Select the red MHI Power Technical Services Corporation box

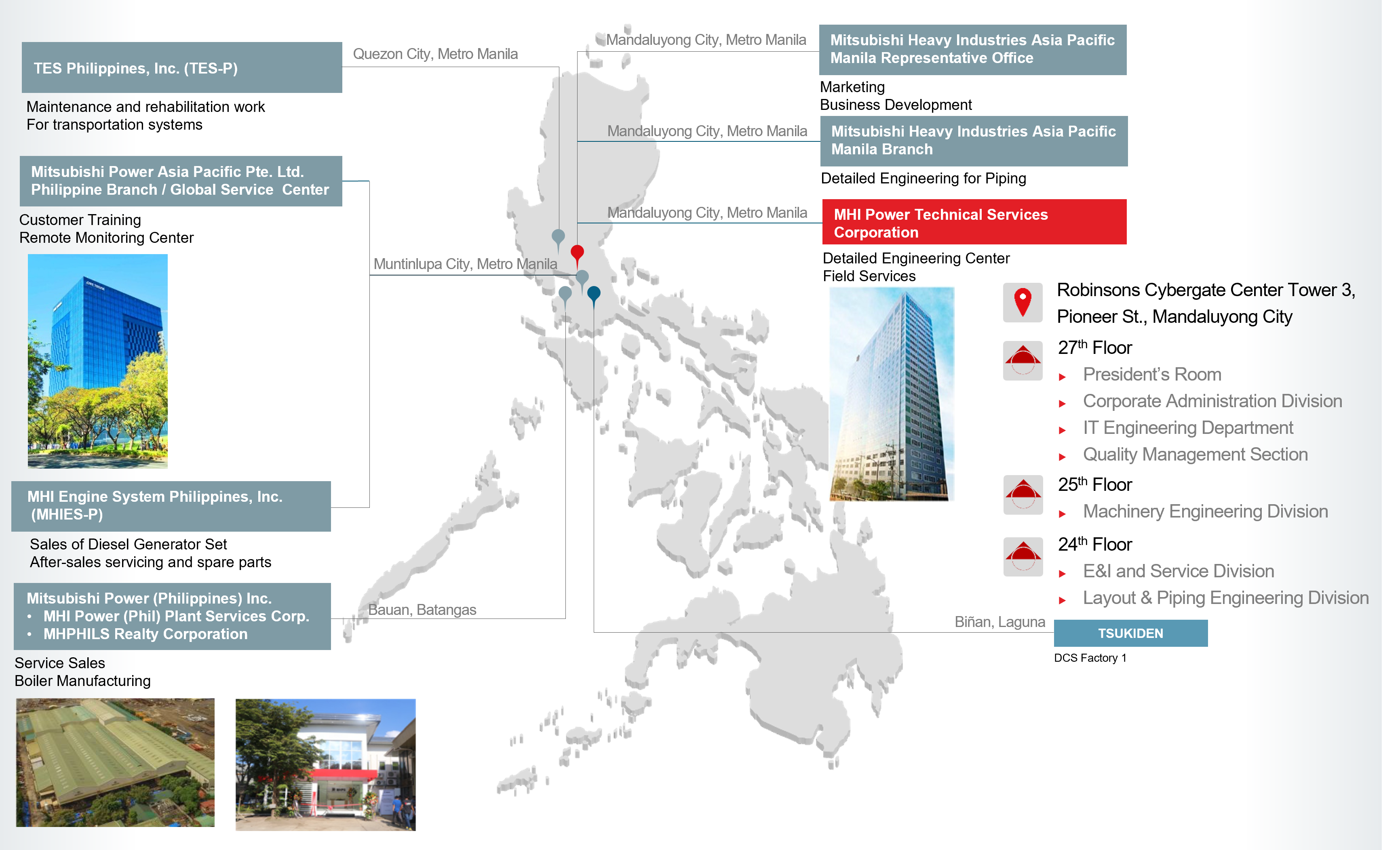click(x=974, y=222)
